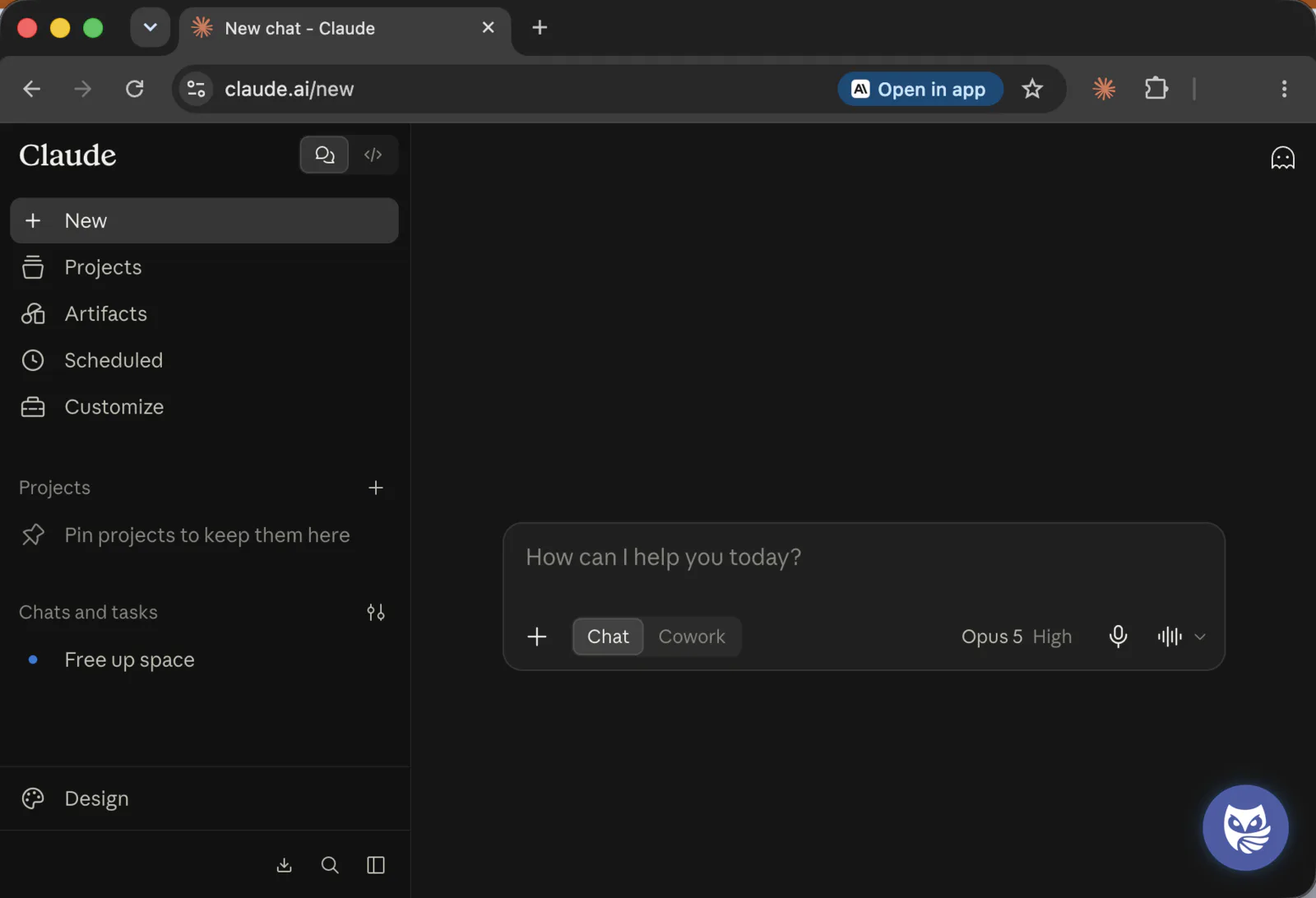This screenshot has width=1316, height=898.
Task: Focus the 'How can I help you today?' input
Action: click(864, 558)
